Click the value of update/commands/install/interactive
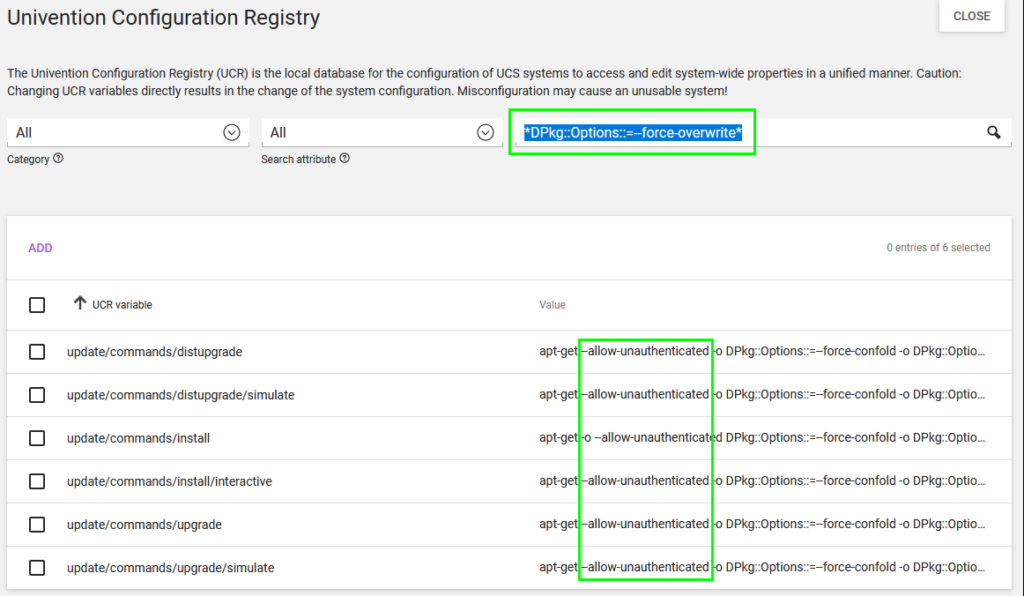The height and width of the screenshot is (596, 1024). [x=762, y=480]
